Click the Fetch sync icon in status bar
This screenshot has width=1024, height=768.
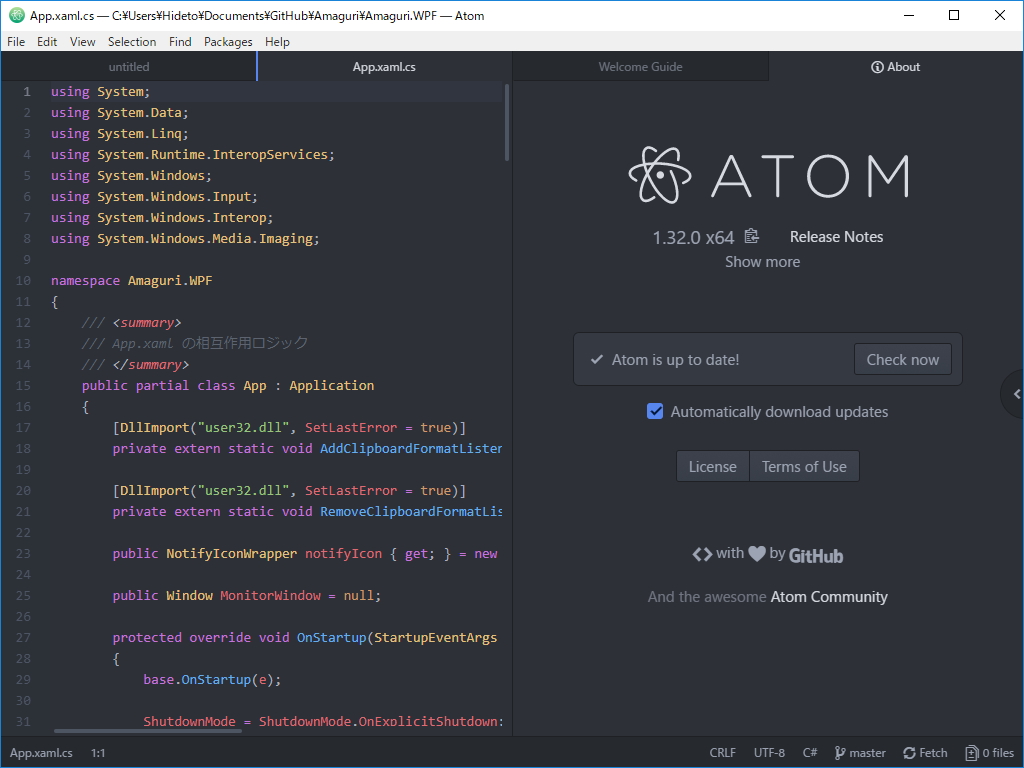pos(908,752)
